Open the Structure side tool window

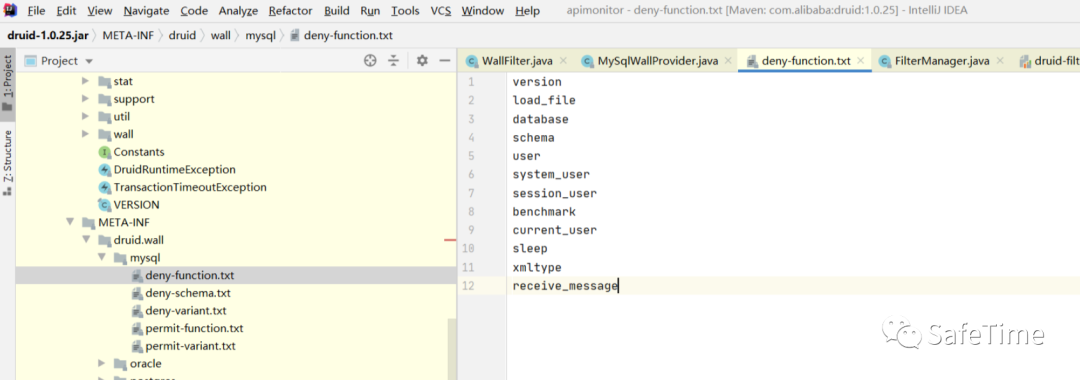point(8,162)
